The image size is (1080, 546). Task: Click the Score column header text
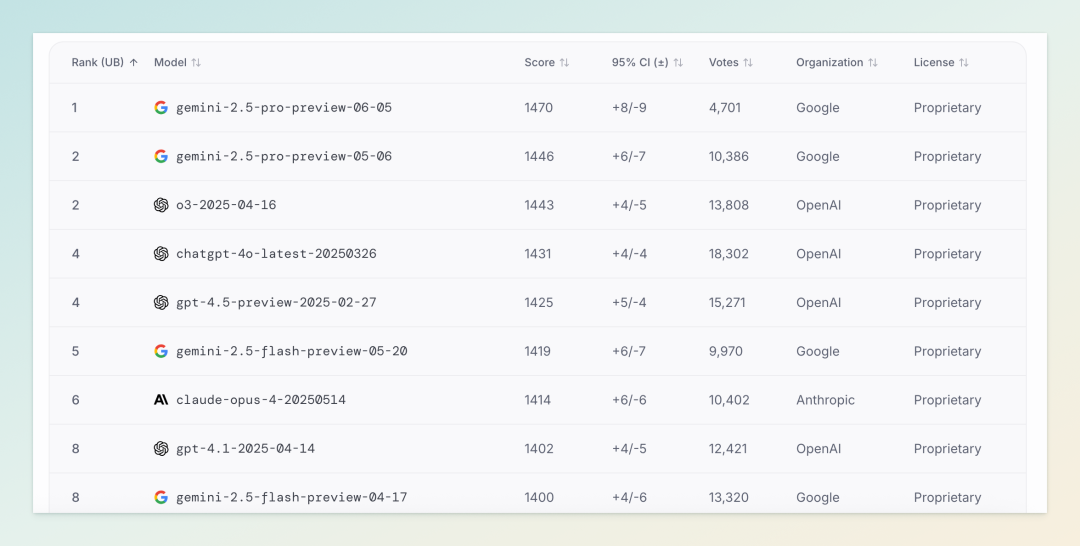(539, 63)
